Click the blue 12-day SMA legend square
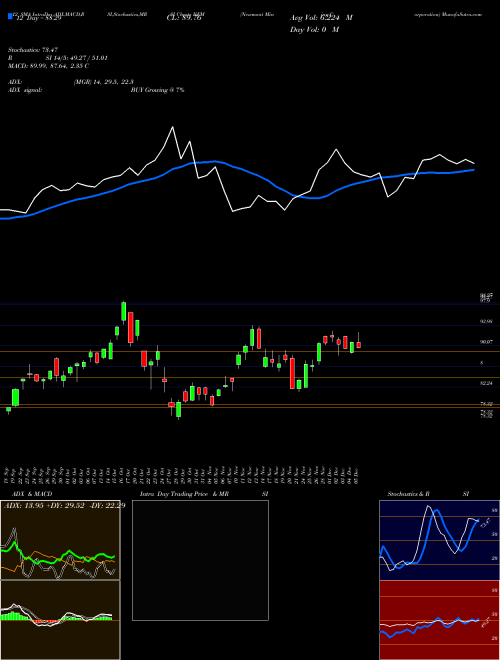 click(x=10, y=17)
